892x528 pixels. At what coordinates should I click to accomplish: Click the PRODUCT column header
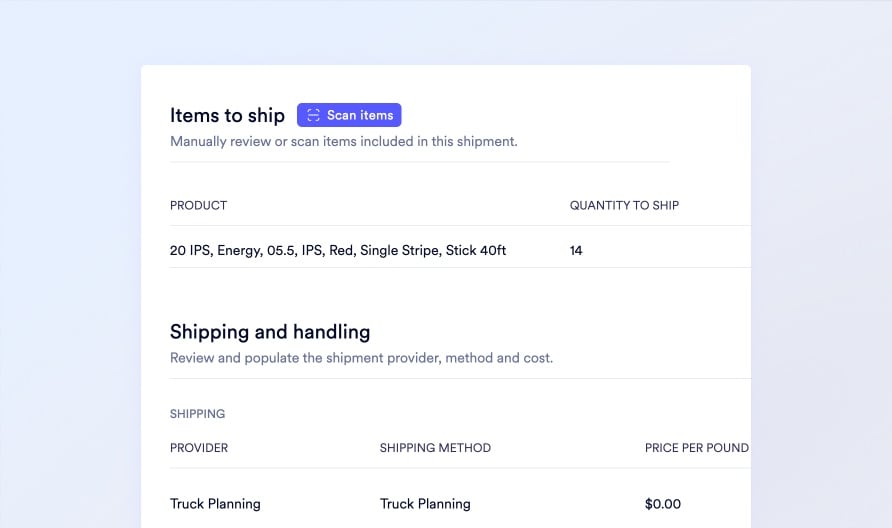[198, 205]
